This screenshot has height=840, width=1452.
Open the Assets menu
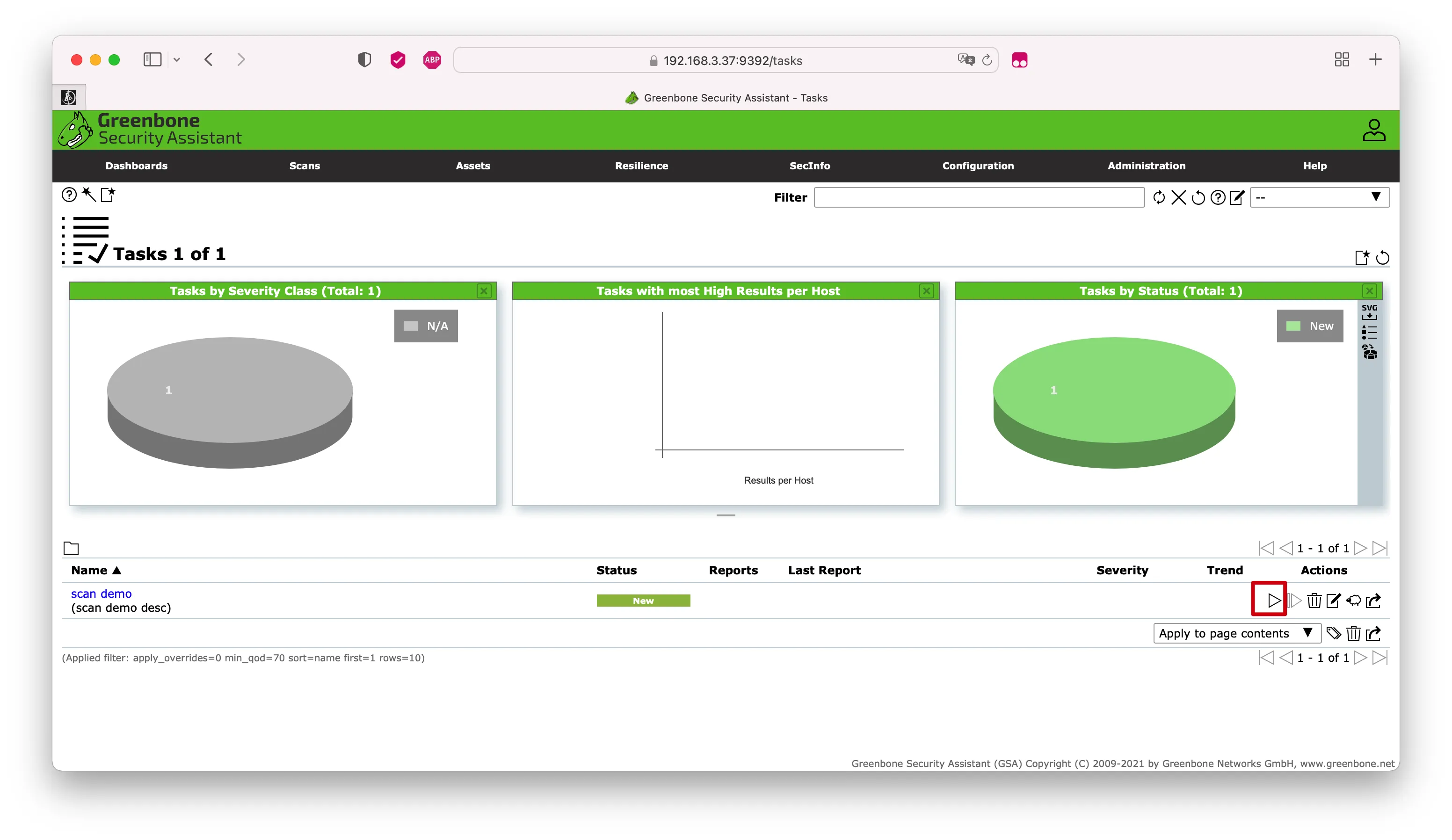[x=473, y=166]
